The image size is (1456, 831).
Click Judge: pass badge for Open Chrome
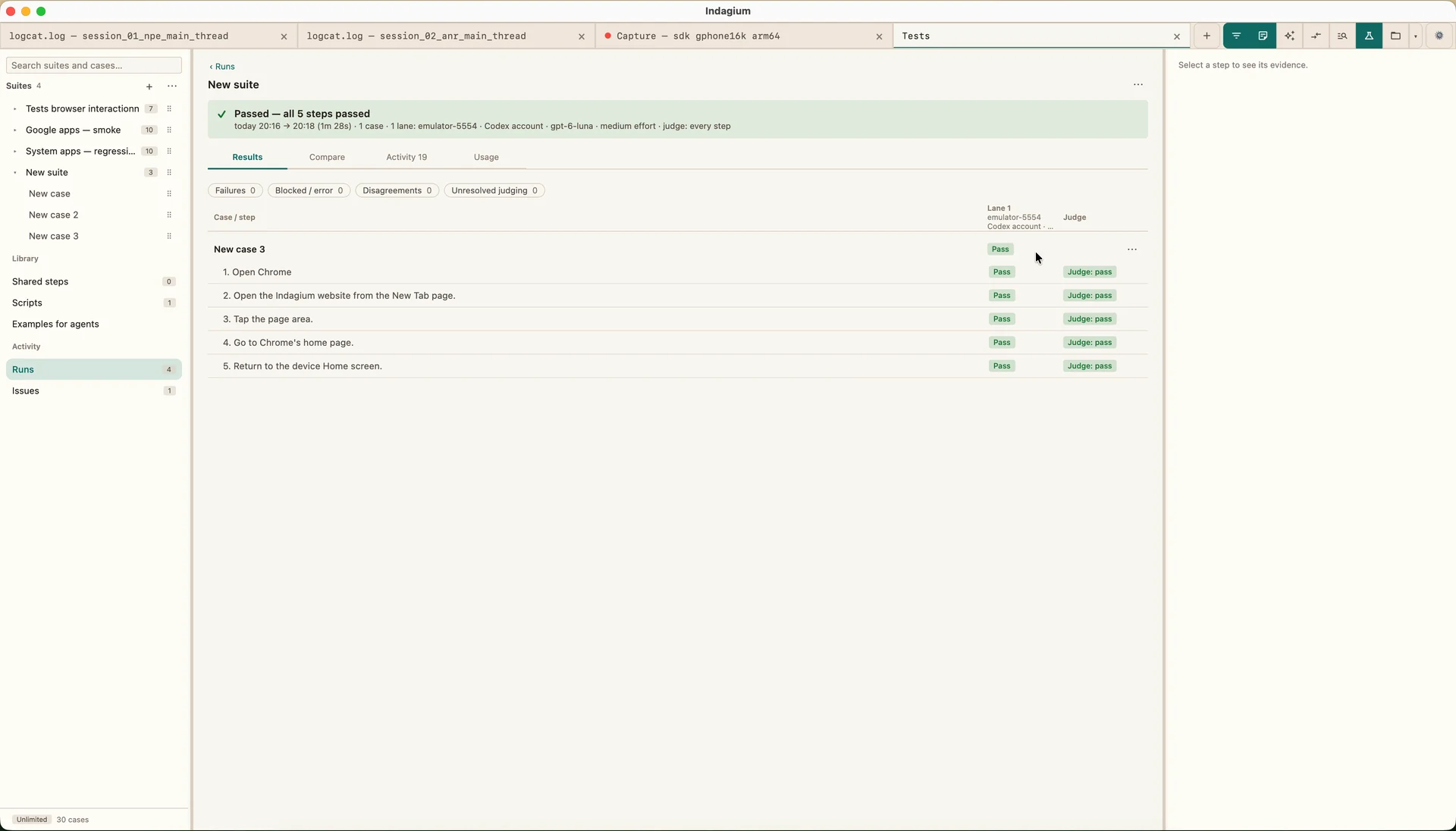[x=1090, y=272]
